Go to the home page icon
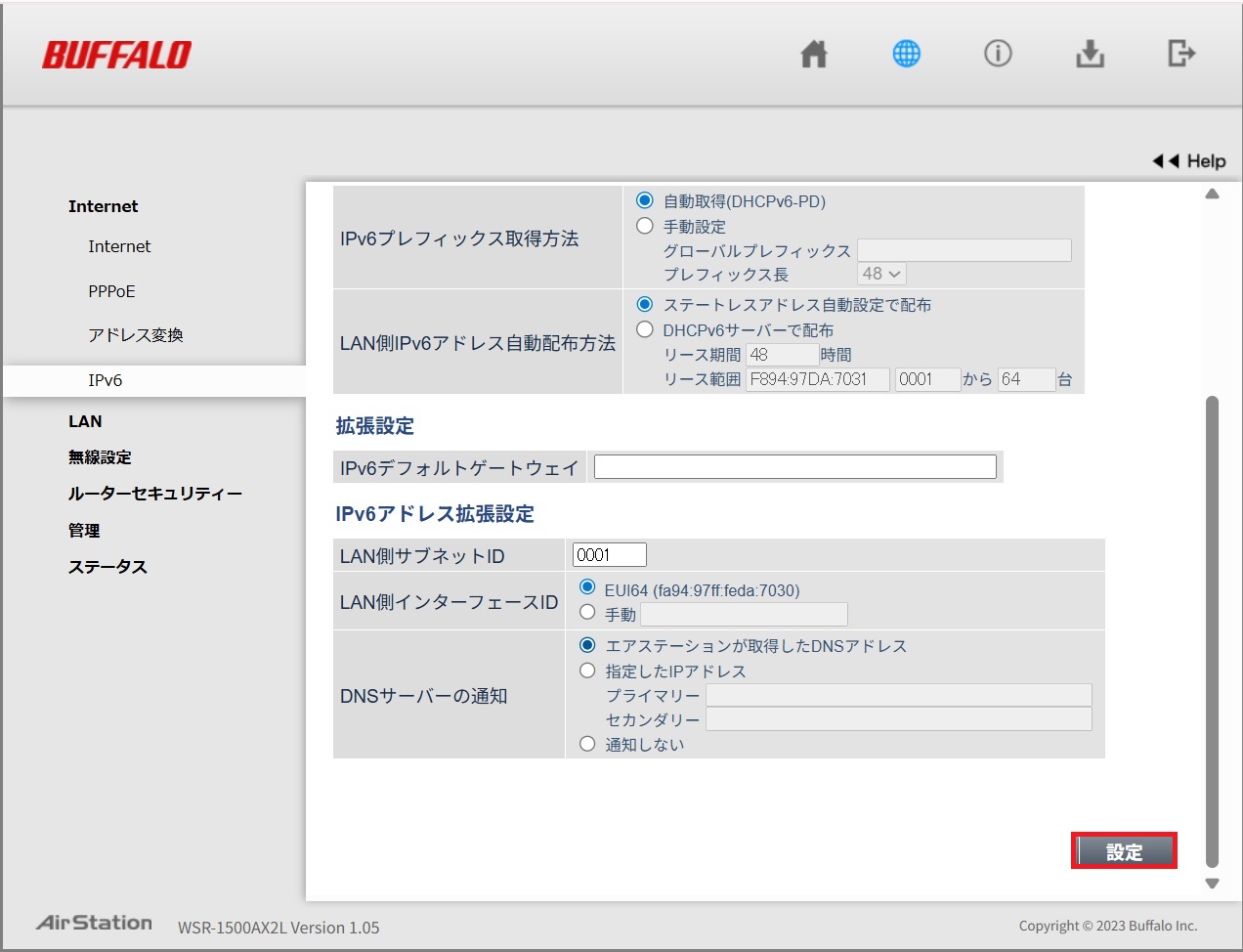The width and height of the screenshot is (1243, 952). coord(814,54)
